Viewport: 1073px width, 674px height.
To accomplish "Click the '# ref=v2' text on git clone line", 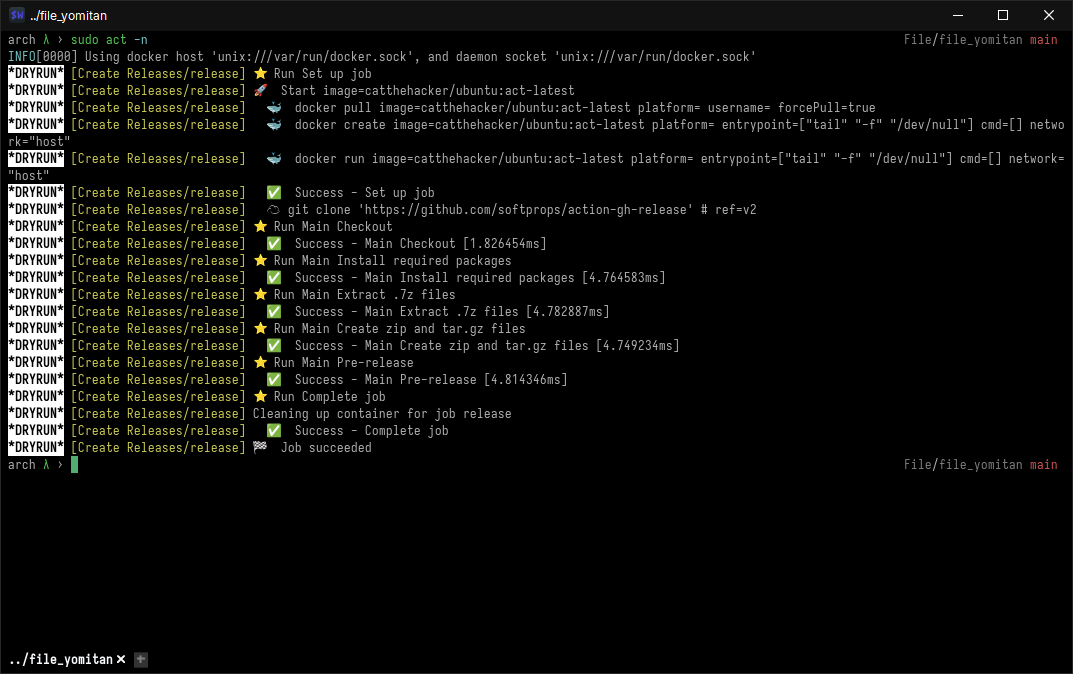I will 729,210.
